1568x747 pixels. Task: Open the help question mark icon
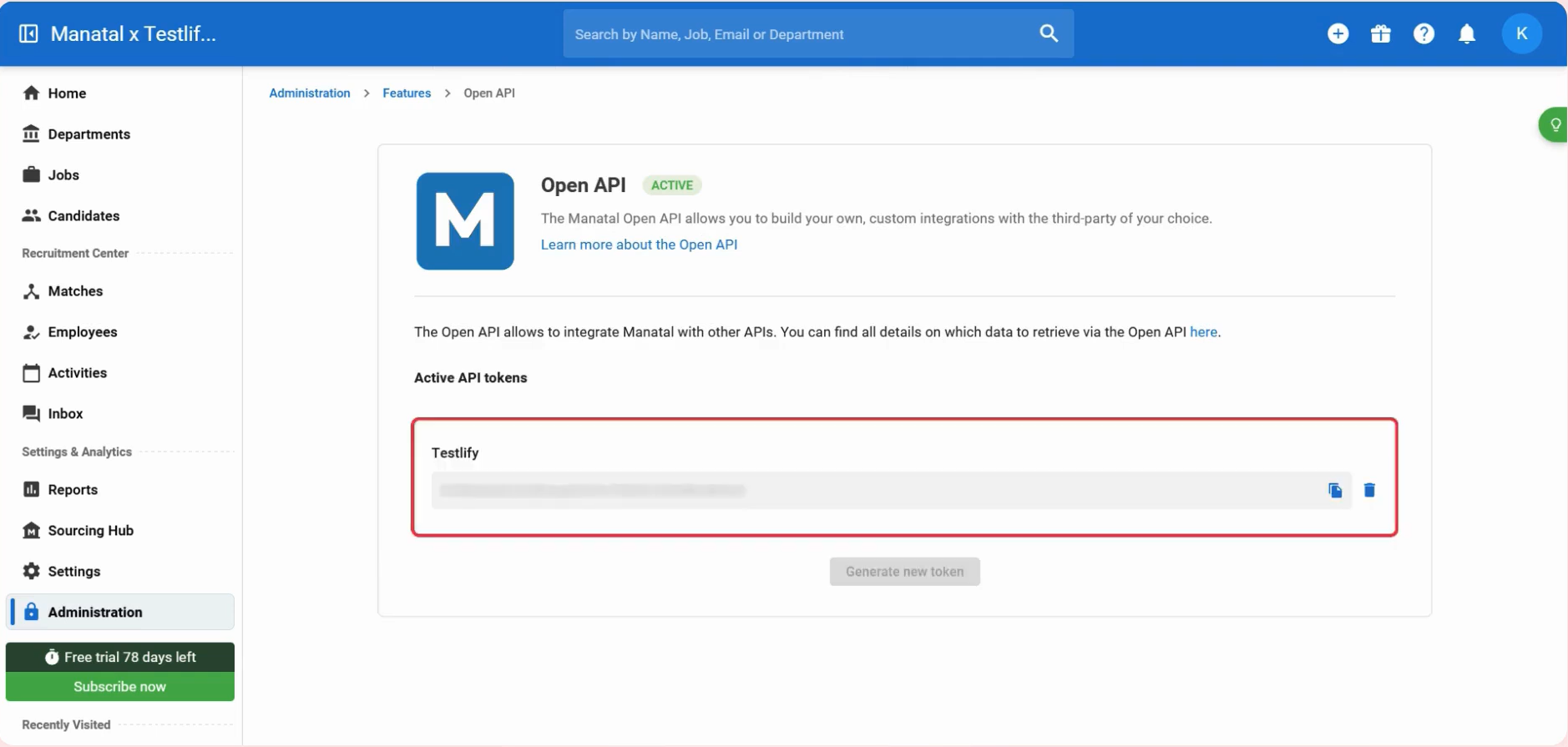[1424, 33]
